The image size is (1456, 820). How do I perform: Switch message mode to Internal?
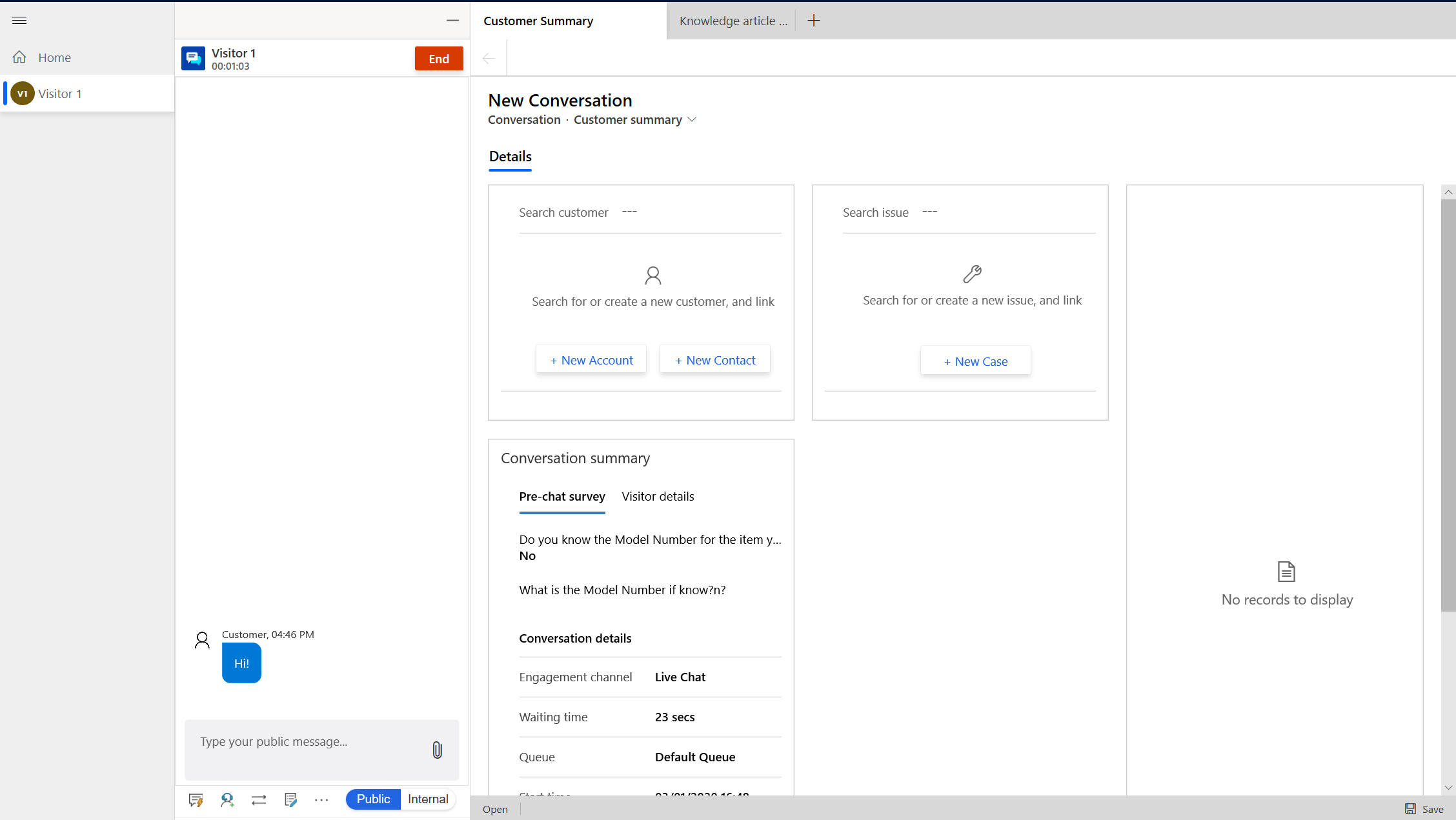[428, 799]
